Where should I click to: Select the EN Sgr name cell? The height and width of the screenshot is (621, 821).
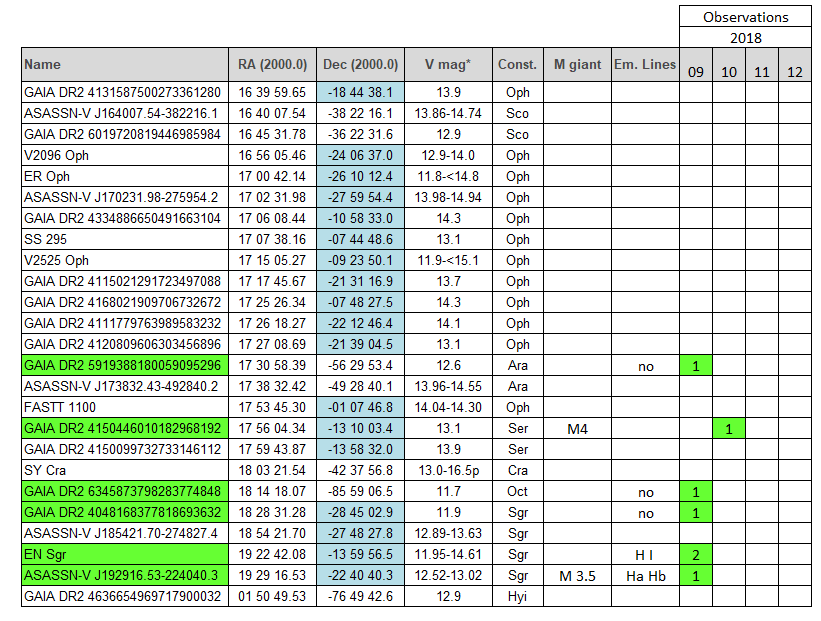pyautogui.click(x=124, y=555)
